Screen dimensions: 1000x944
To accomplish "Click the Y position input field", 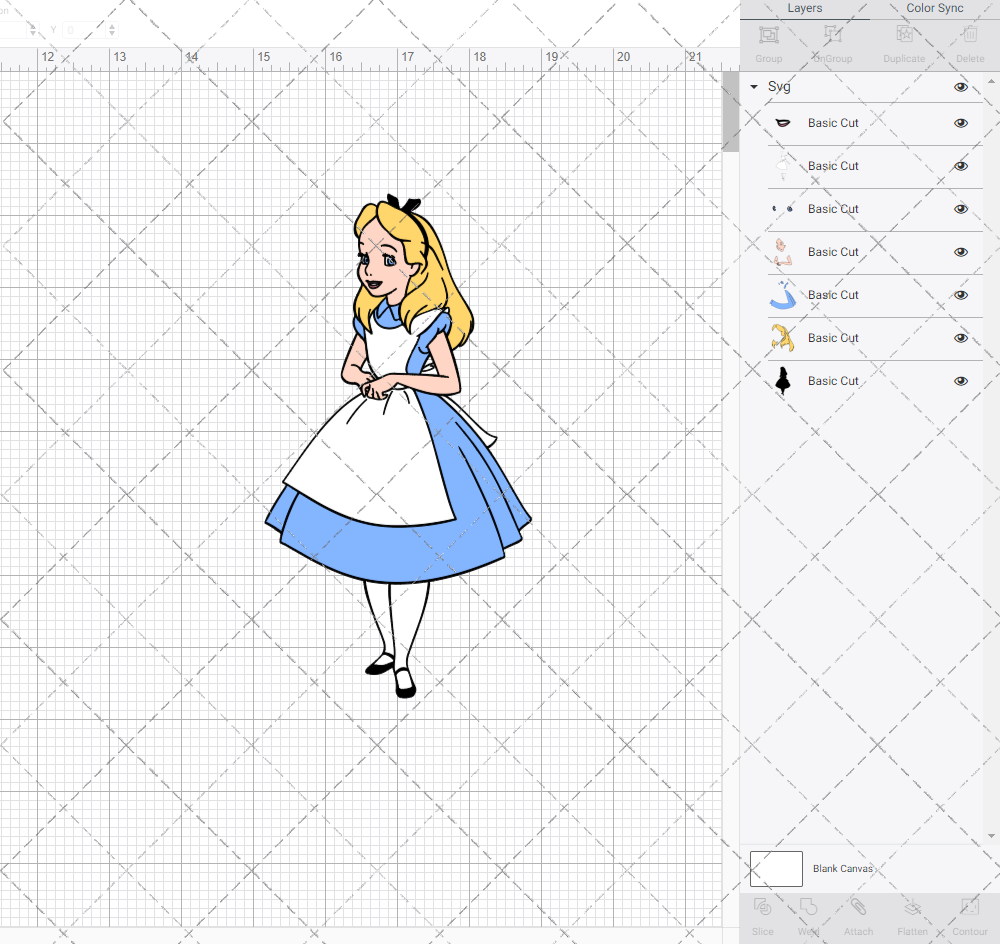I will pos(85,30).
